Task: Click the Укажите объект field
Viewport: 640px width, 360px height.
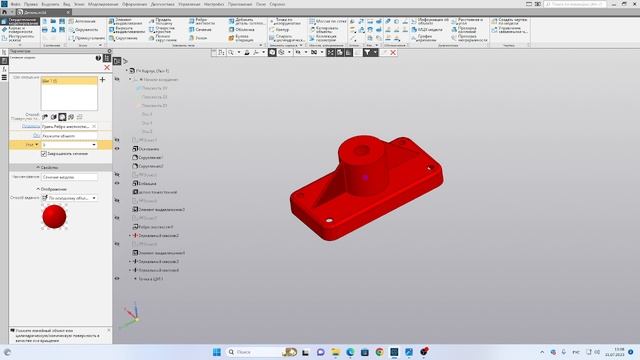Action: pos(69,136)
